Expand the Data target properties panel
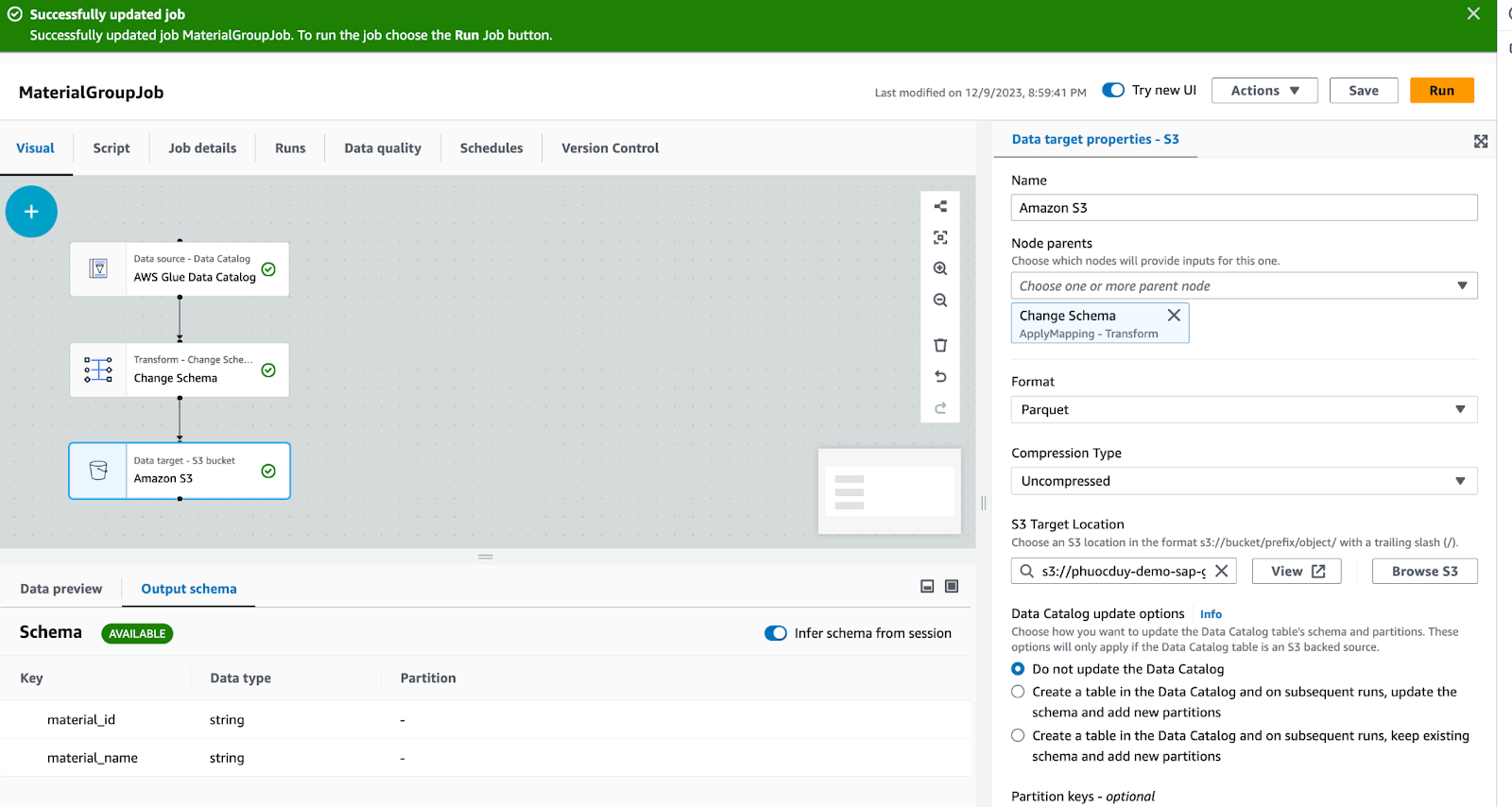 [1481, 141]
